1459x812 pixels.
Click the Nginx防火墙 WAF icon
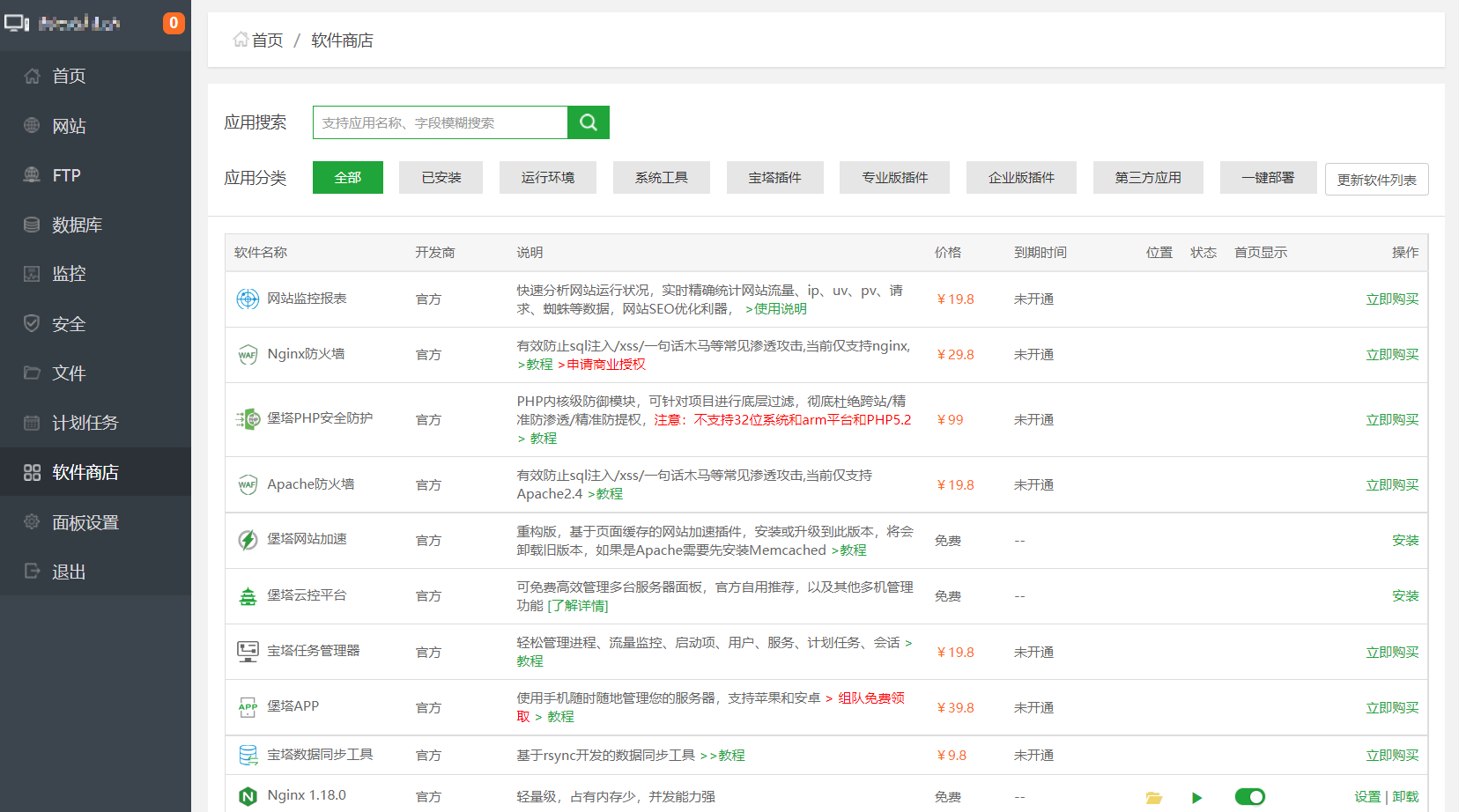248,354
